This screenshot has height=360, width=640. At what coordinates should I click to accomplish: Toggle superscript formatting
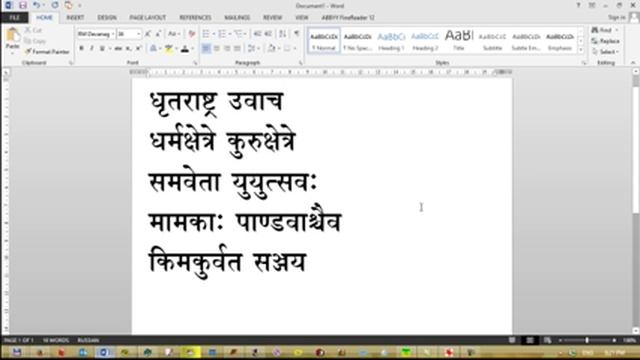click(138, 49)
